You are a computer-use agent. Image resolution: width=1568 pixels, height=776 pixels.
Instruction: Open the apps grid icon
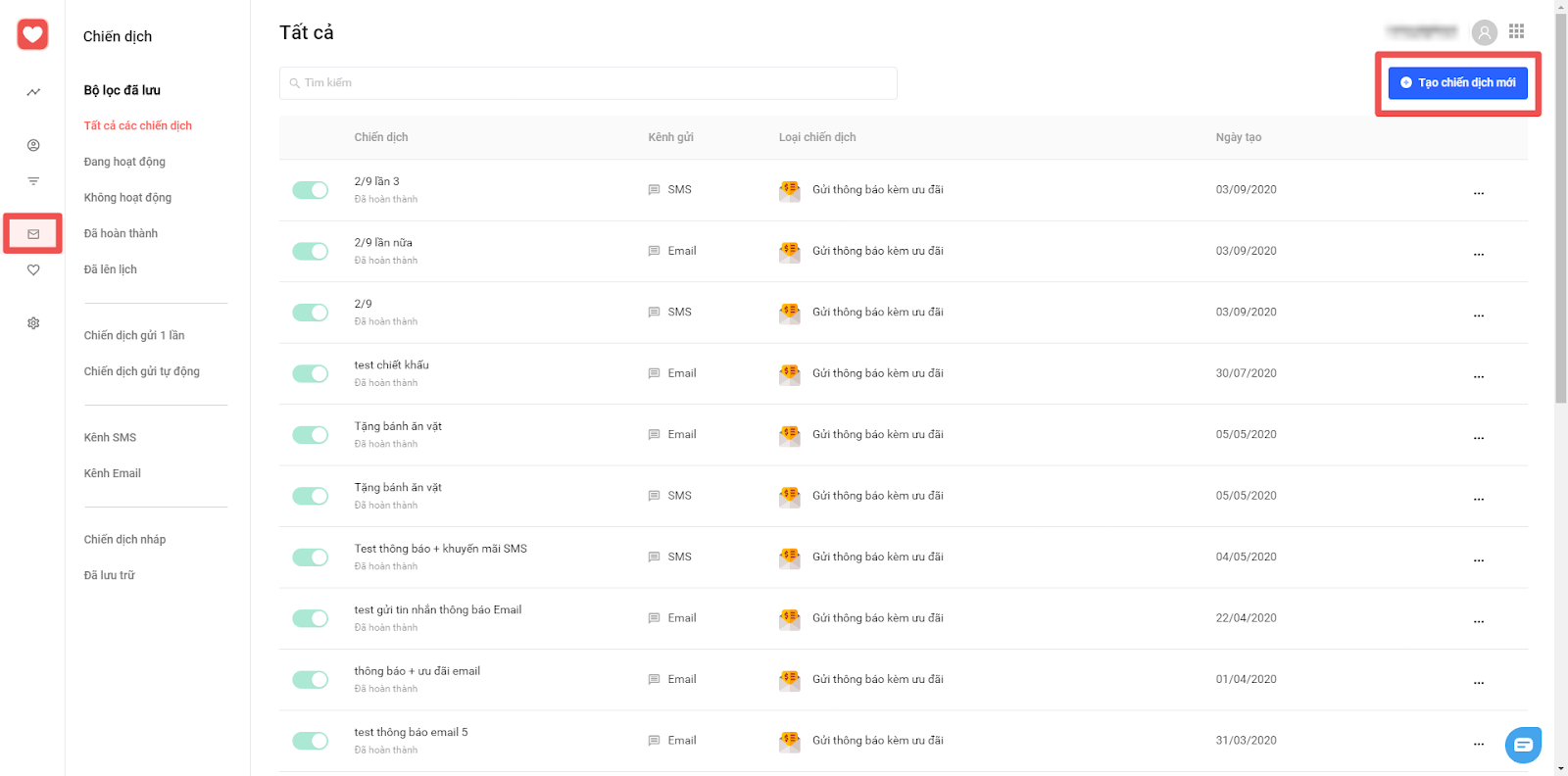[x=1517, y=31]
